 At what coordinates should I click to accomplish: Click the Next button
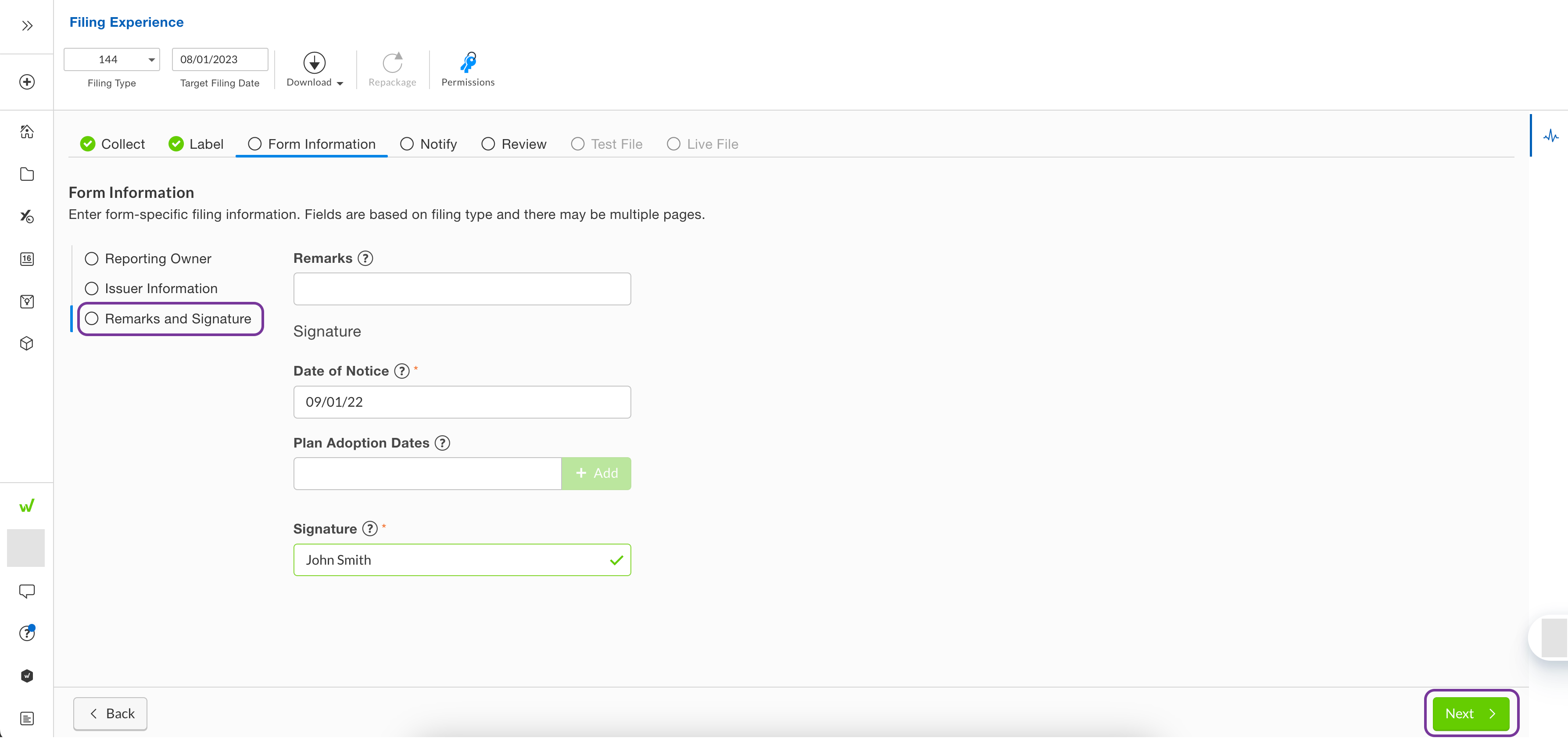[1470, 713]
